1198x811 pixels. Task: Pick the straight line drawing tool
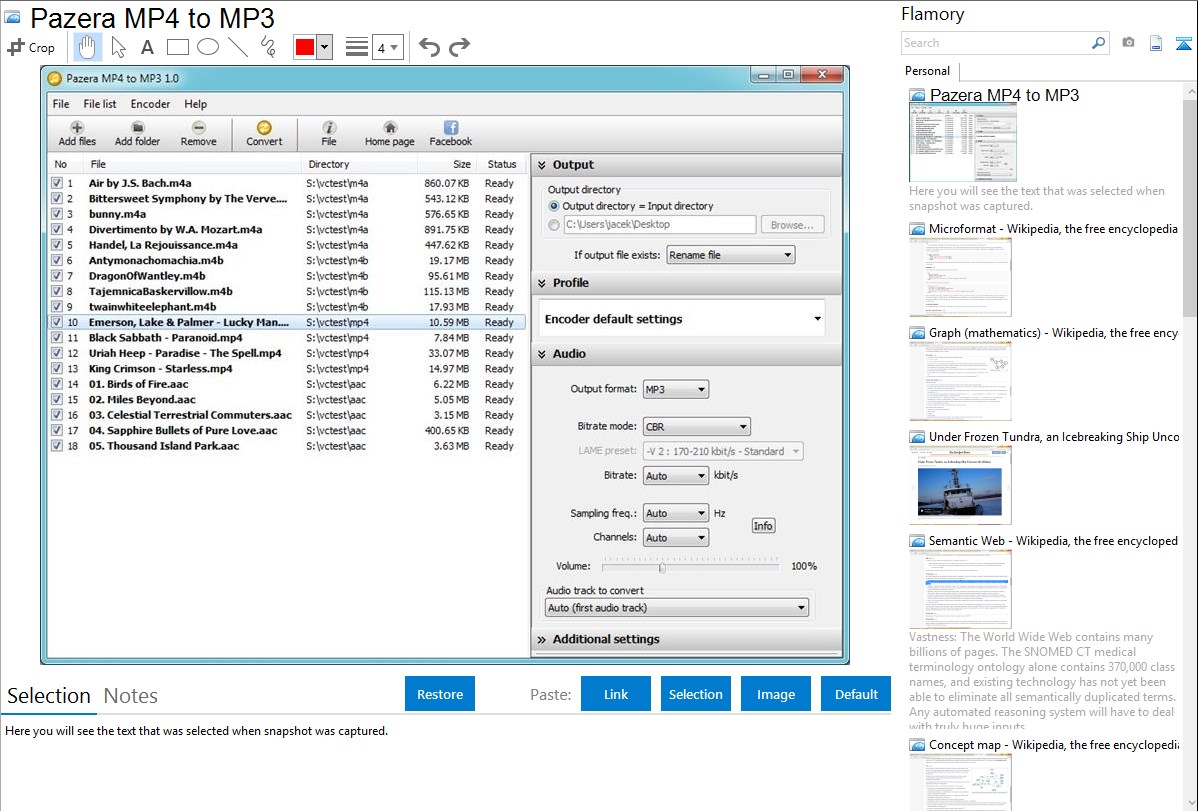pos(238,47)
